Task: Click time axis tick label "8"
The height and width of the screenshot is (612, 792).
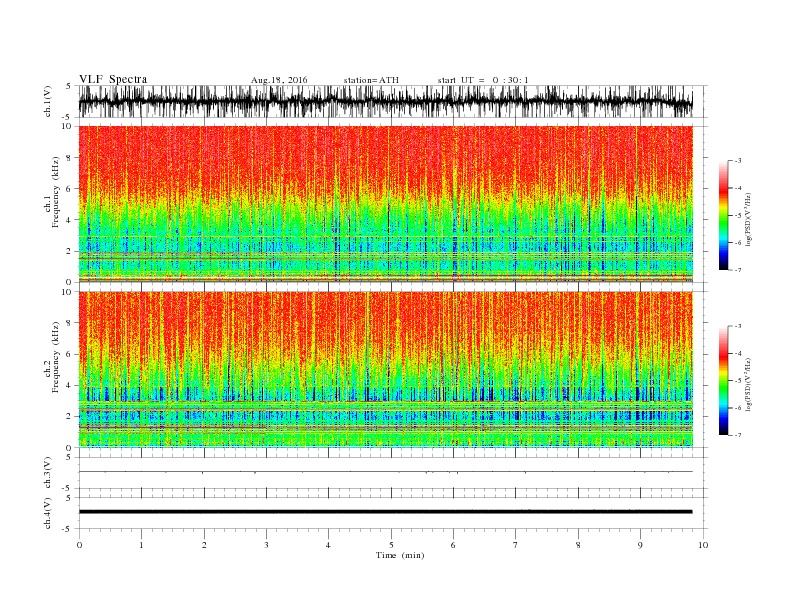Action: (578, 545)
